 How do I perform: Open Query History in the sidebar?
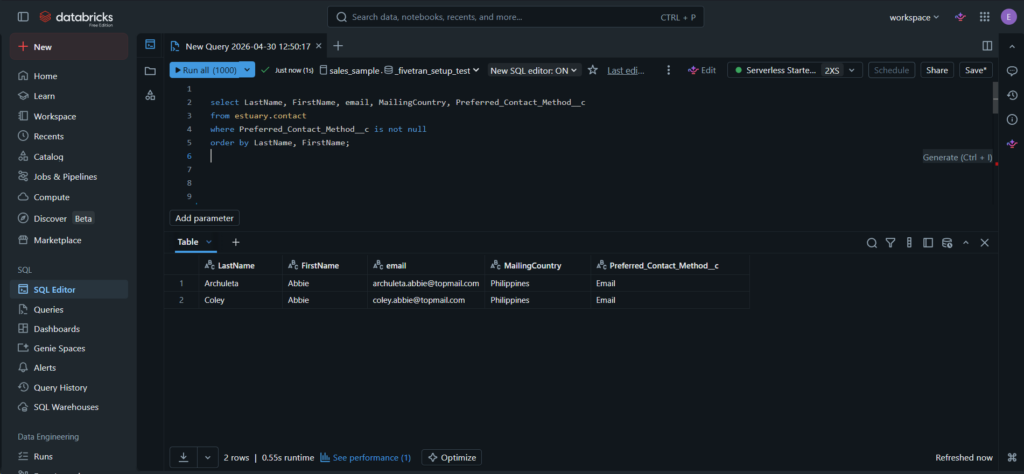pos(69,387)
